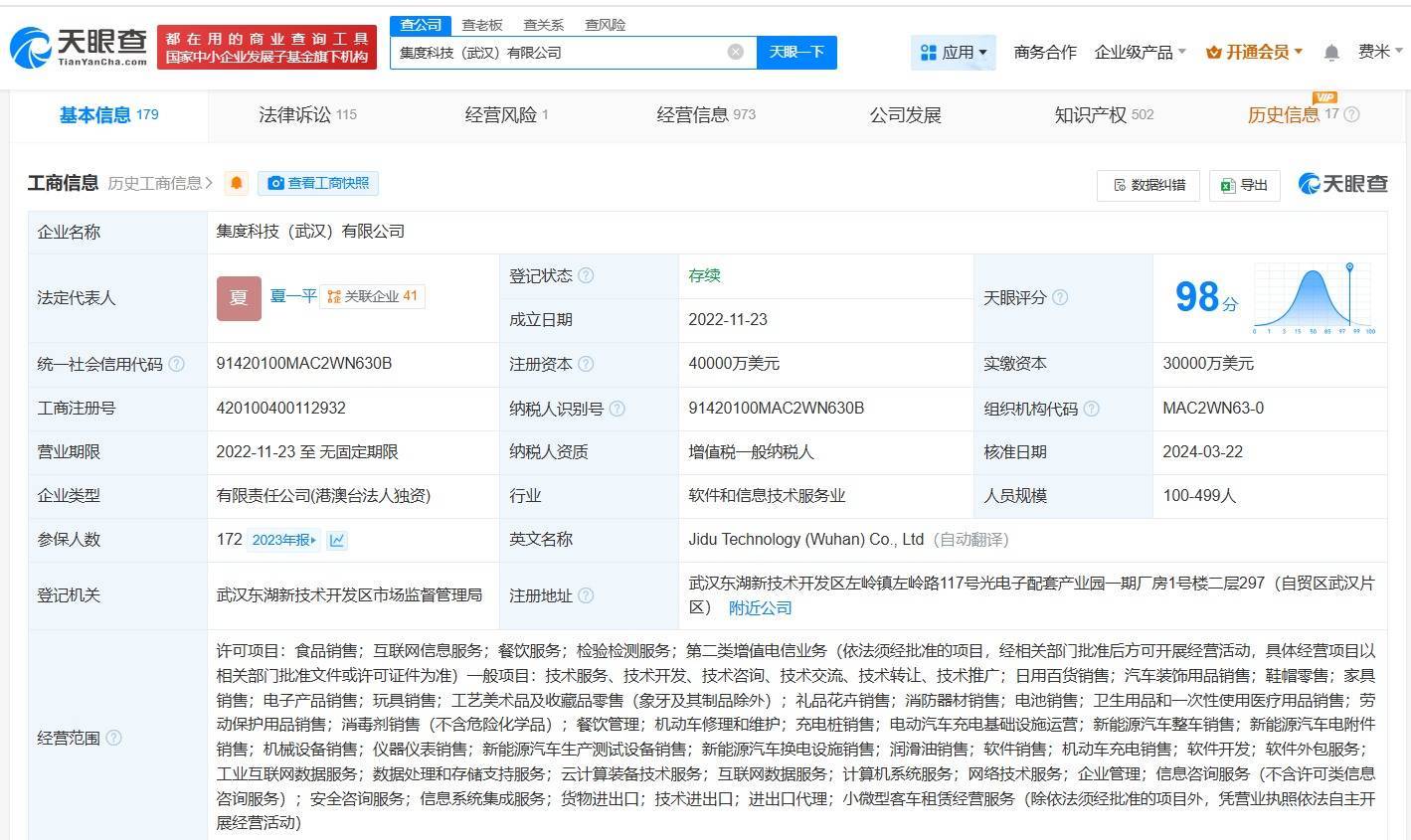Select the 查风险 search tab
The width and height of the screenshot is (1411, 840).
[605, 25]
